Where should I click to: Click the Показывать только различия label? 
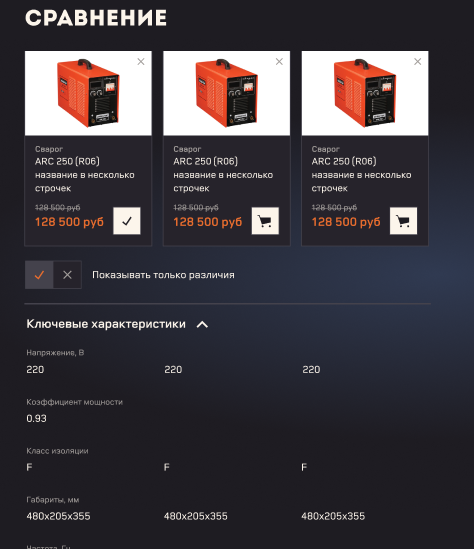click(163, 275)
